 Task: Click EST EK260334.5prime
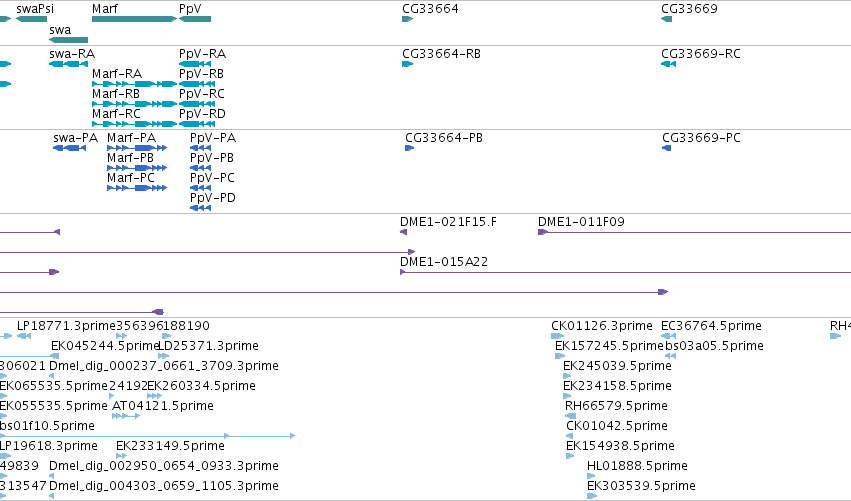pyautogui.click(x=201, y=386)
